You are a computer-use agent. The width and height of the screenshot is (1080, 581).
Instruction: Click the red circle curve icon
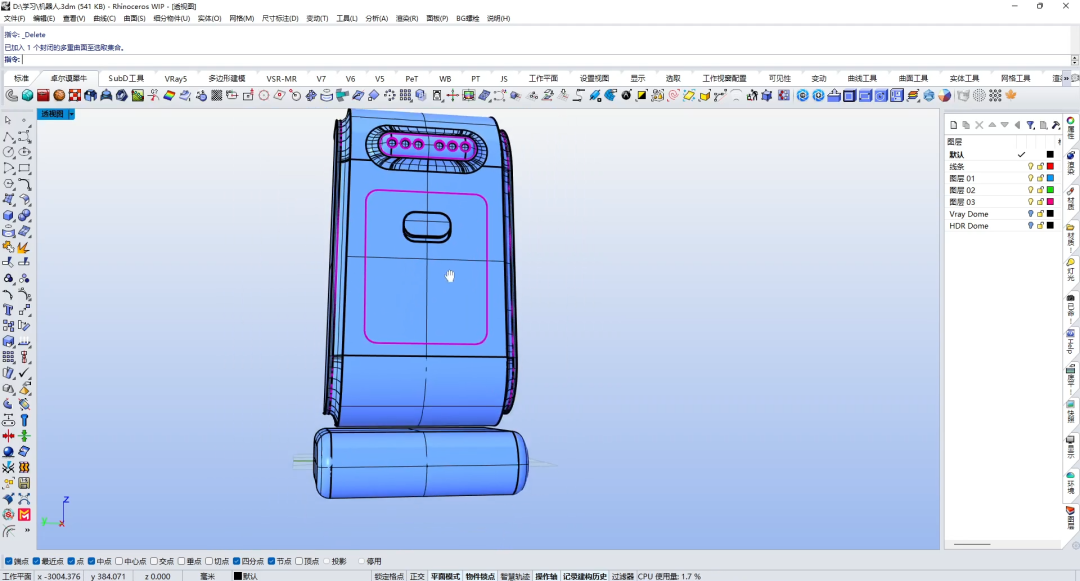pyautogui.click(x=264, y=96)
